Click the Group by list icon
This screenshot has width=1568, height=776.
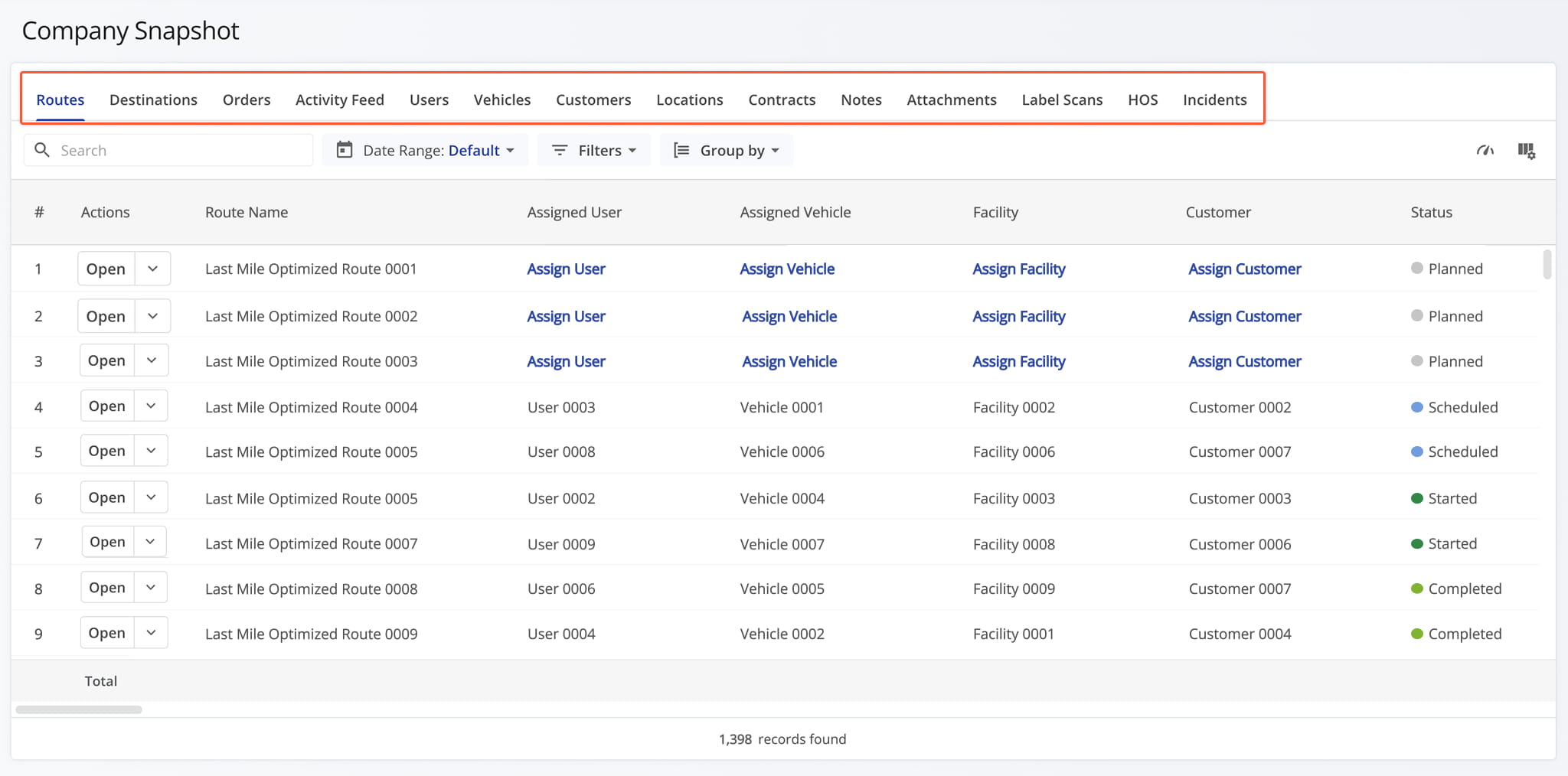pyautogui.click(x=681, y=151)
